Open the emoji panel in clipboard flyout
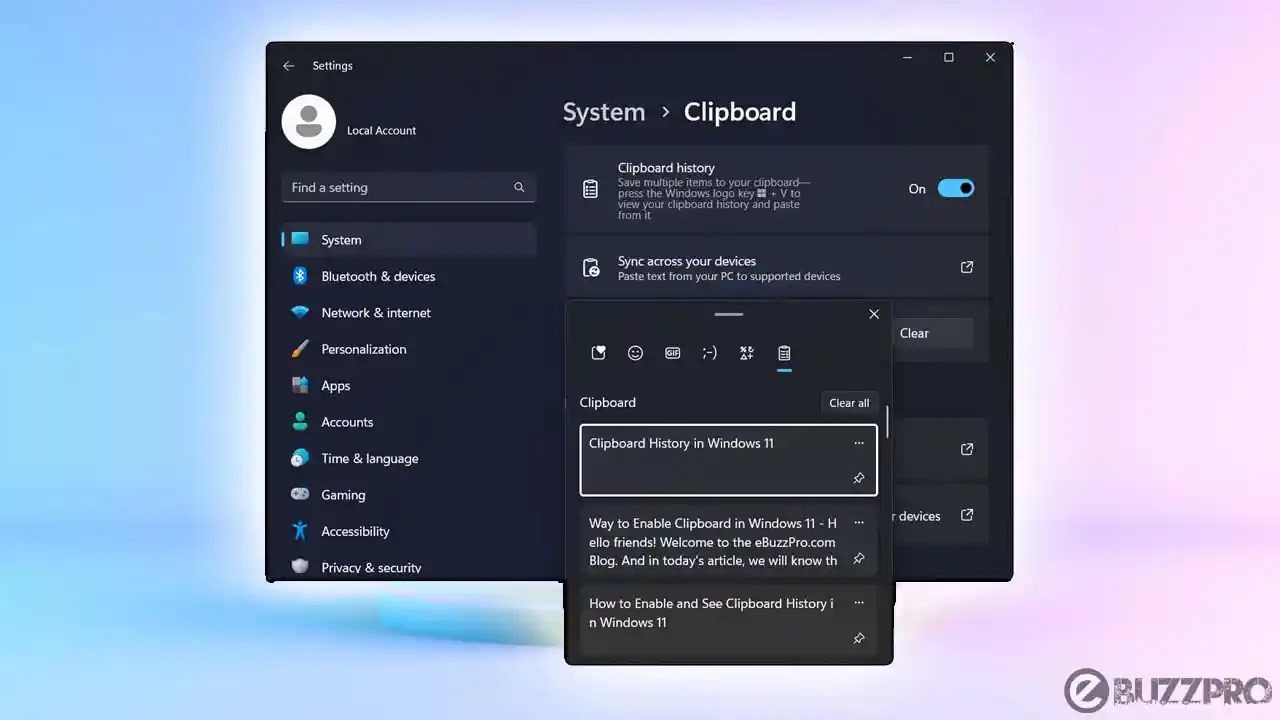 (635, 352)
